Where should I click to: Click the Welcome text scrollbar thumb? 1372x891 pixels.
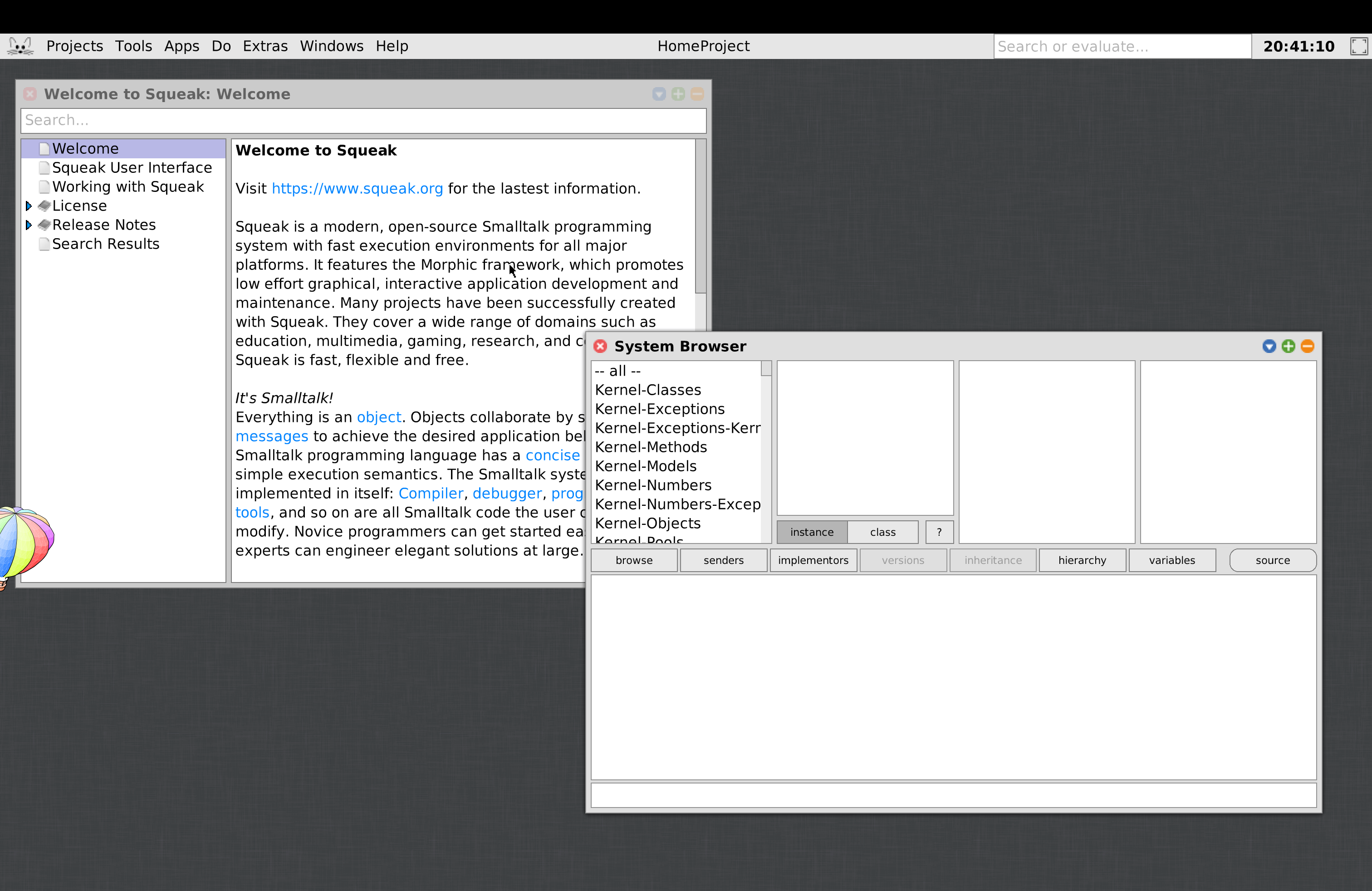[x=701, y=216]
